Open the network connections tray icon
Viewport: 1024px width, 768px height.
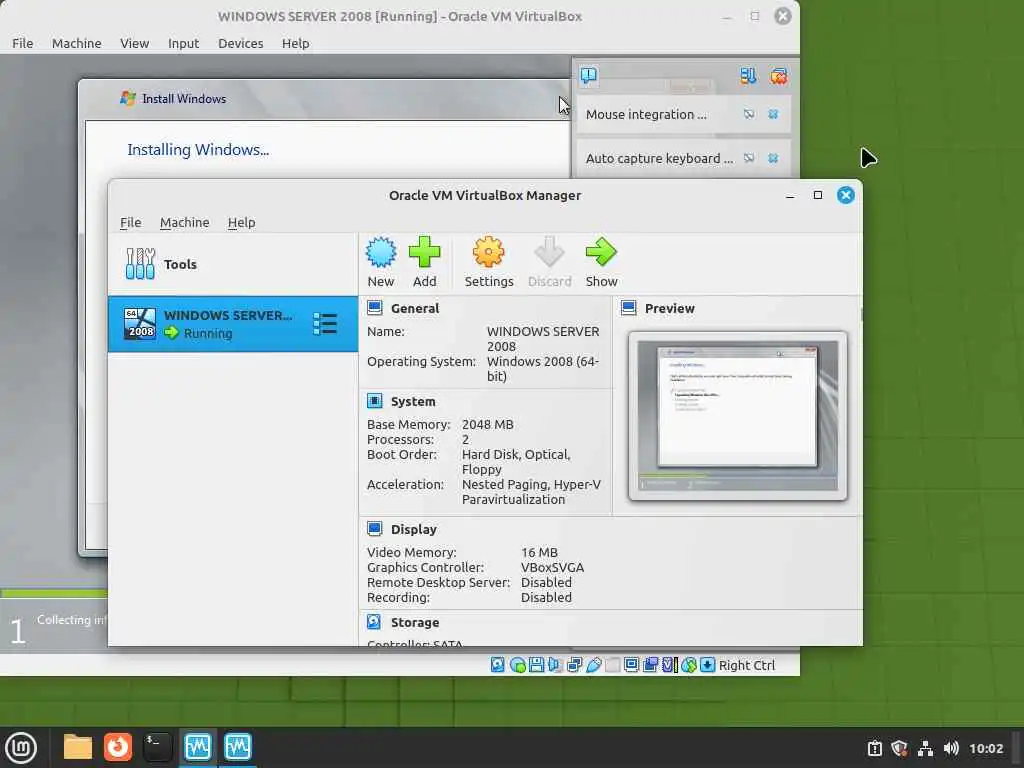point(925,748)
